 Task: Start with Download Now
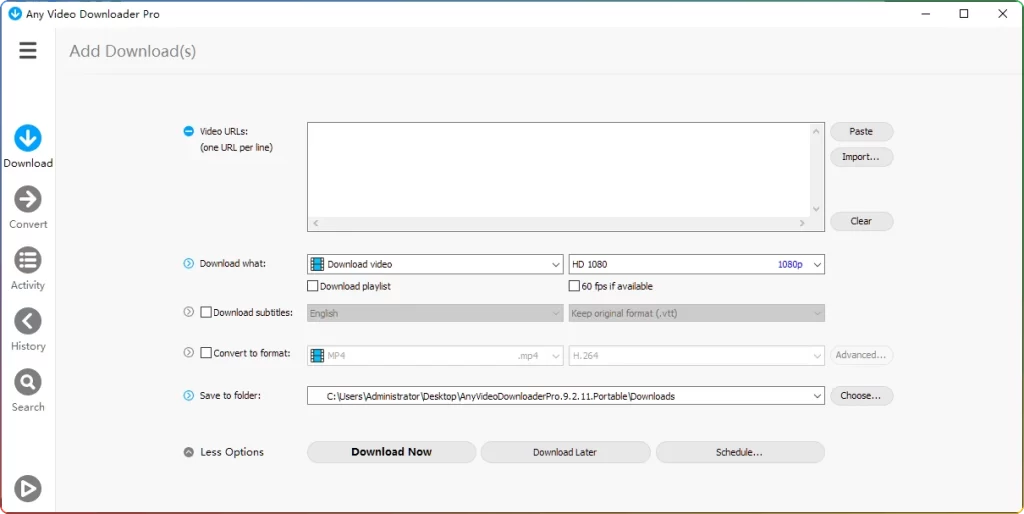[391, 452]
